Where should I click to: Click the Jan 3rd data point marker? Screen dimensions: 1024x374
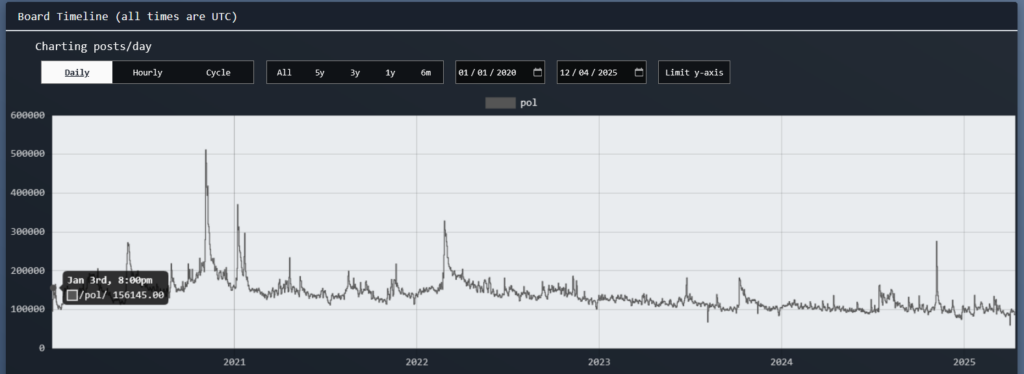(53, 288)
